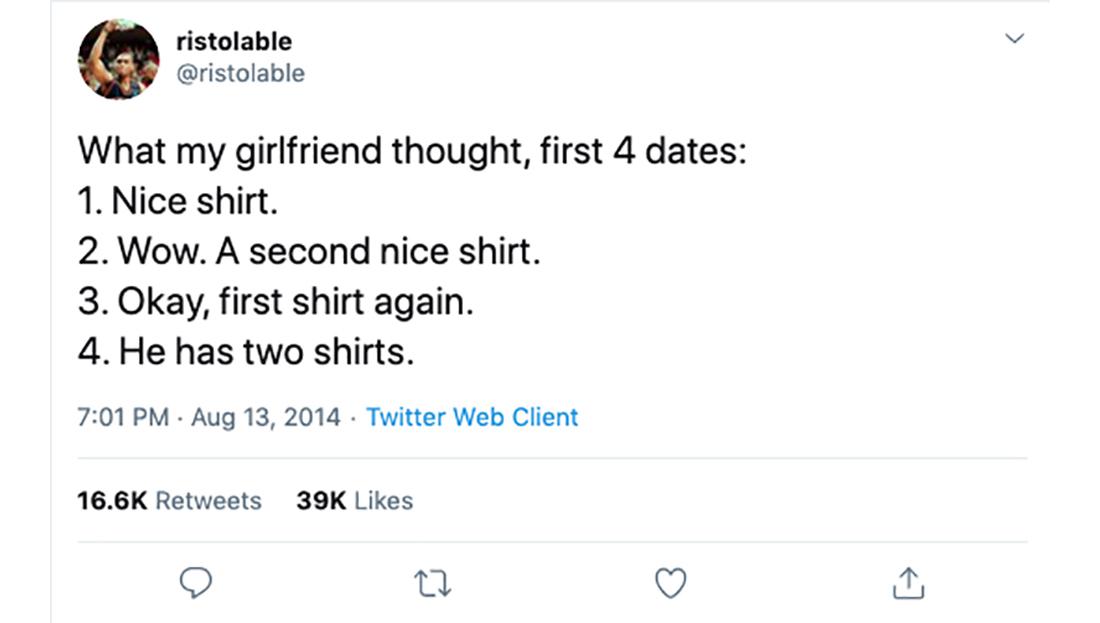The height and width of the screenshot is (623, 1100).
Task: Retweet this tweet using the retweet icon
Action: tap(433, 583)
